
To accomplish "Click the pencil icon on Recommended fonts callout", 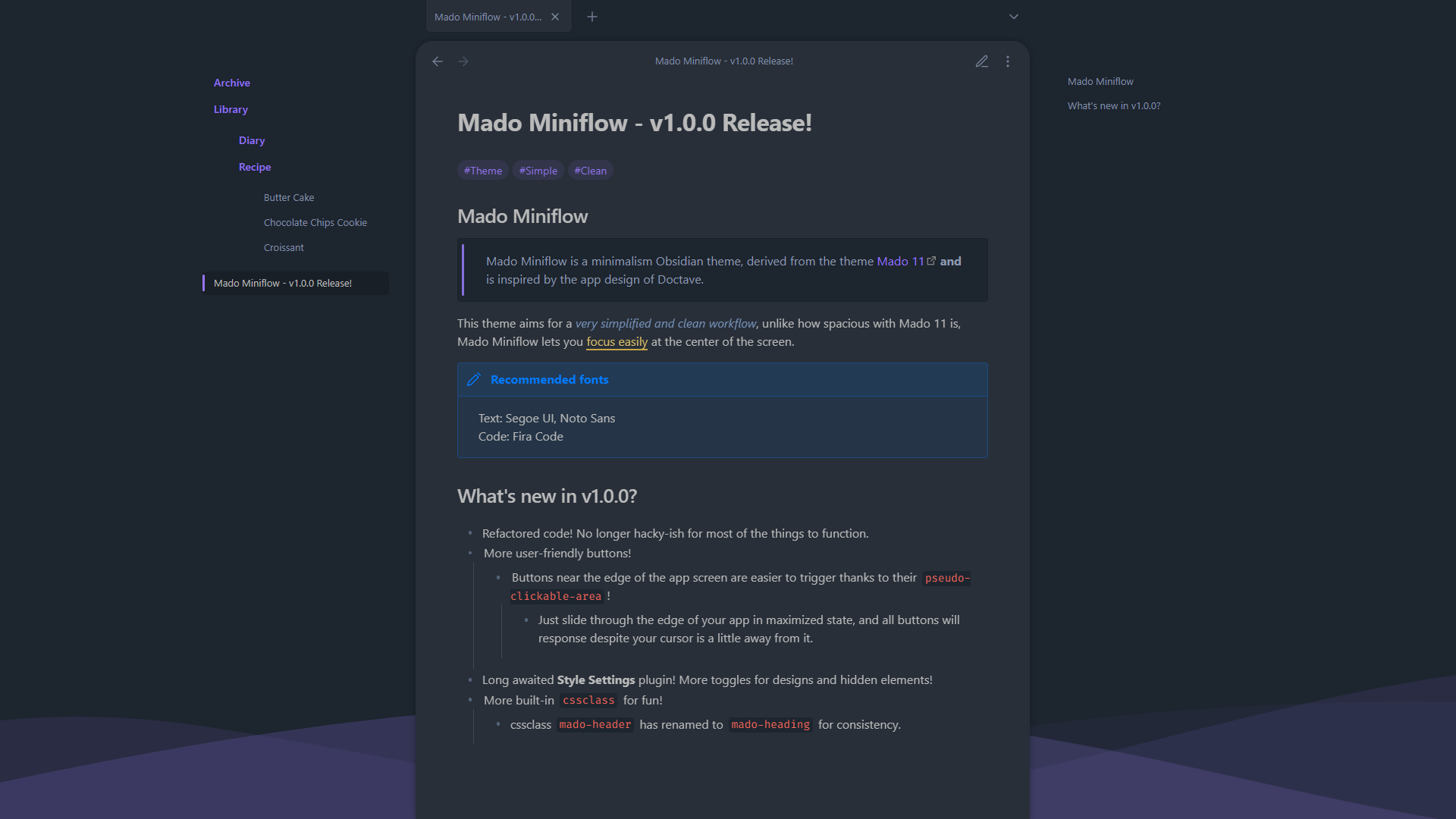I will click(x=474, y=379).
